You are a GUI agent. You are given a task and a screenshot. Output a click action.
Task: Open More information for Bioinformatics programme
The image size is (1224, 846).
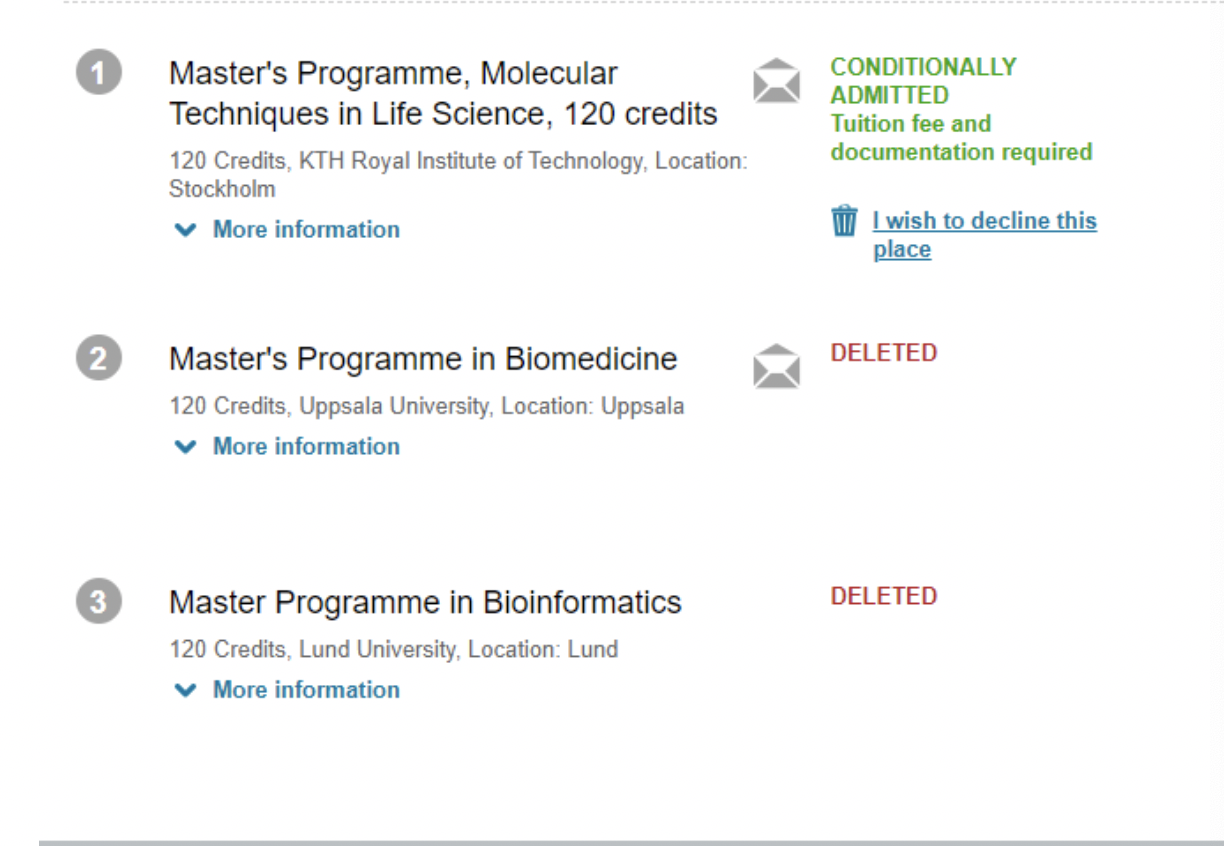(306, 690)
